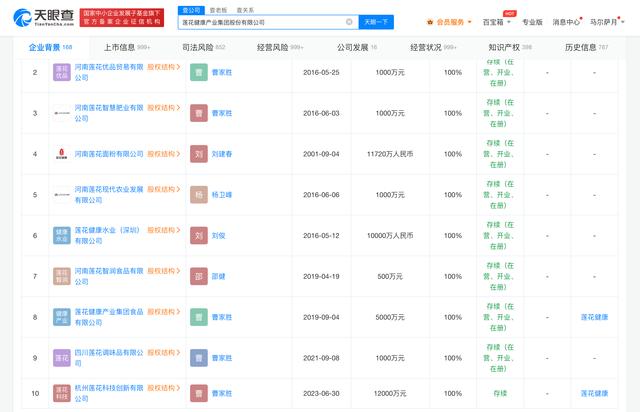Click 刘建春's red avatar icon

199,154
